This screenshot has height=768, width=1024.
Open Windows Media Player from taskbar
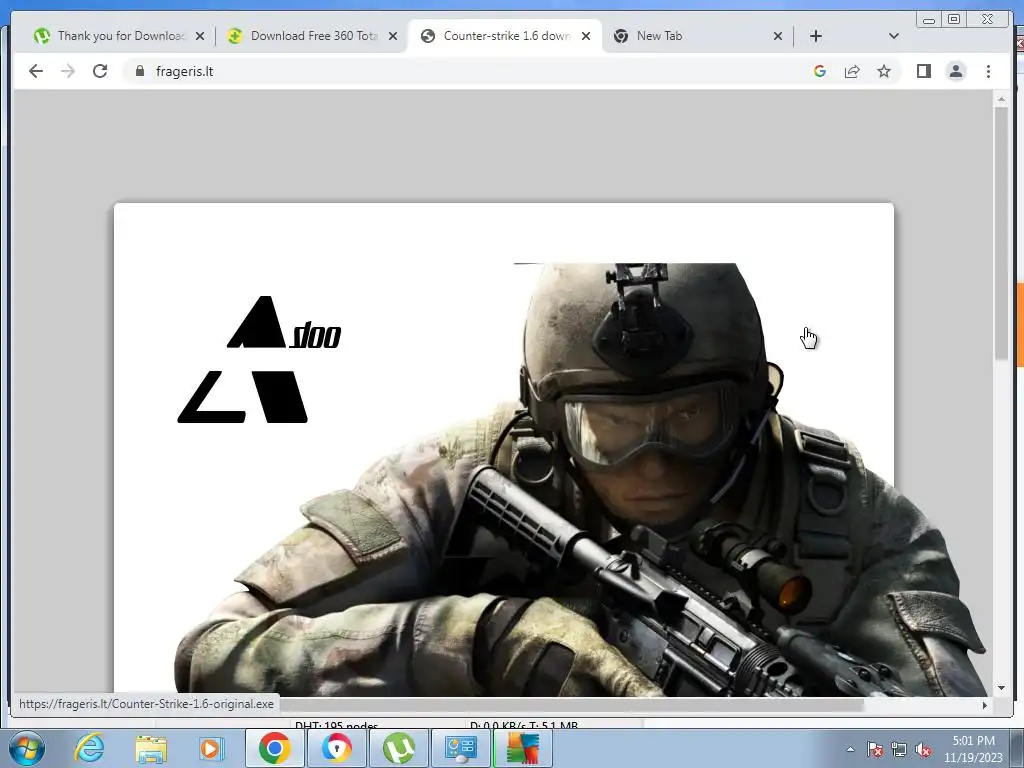point(212,748)
